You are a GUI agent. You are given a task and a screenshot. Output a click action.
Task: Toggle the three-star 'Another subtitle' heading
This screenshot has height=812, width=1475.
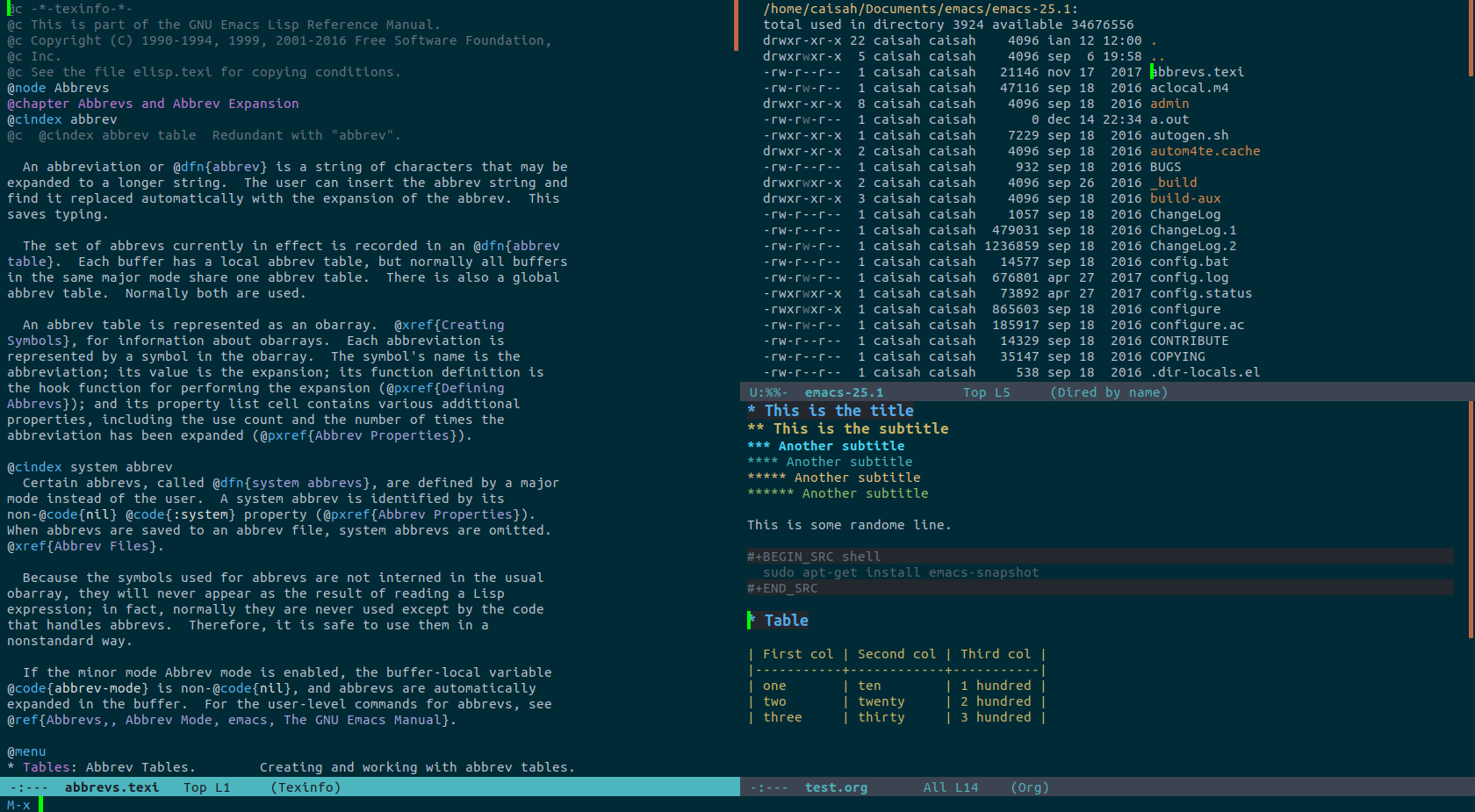pos(826,446)
